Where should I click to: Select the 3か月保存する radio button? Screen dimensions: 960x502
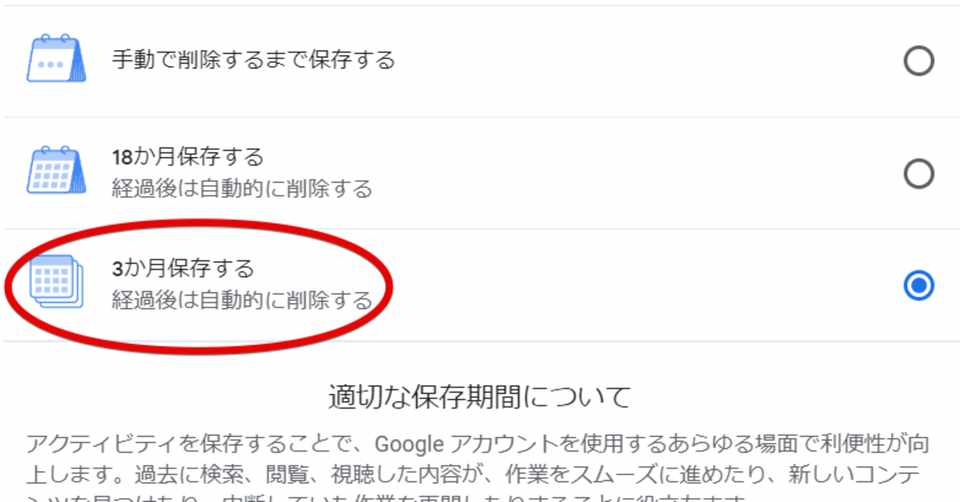tap(918, 286)
